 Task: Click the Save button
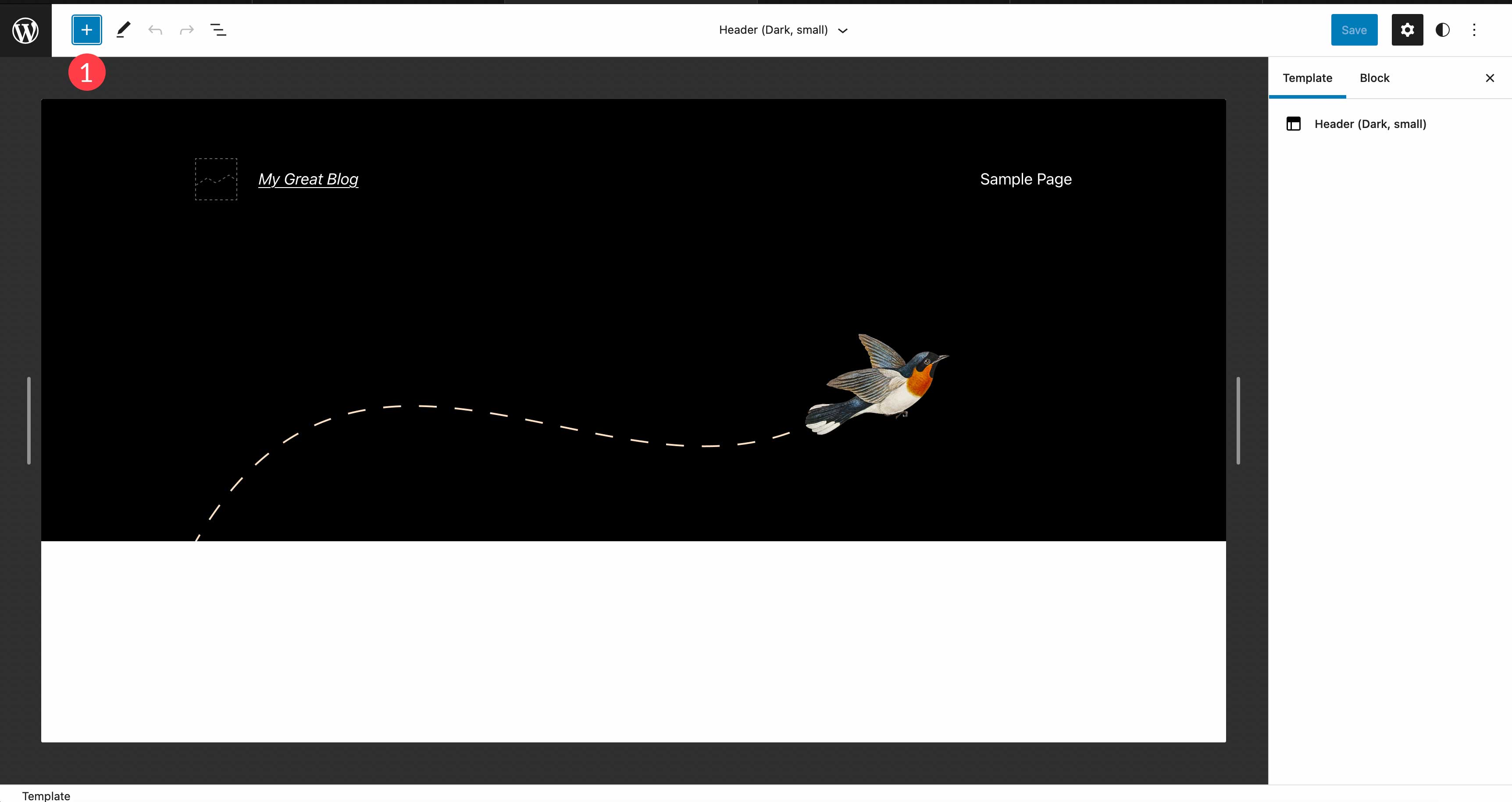click(x=1354, y=30)
